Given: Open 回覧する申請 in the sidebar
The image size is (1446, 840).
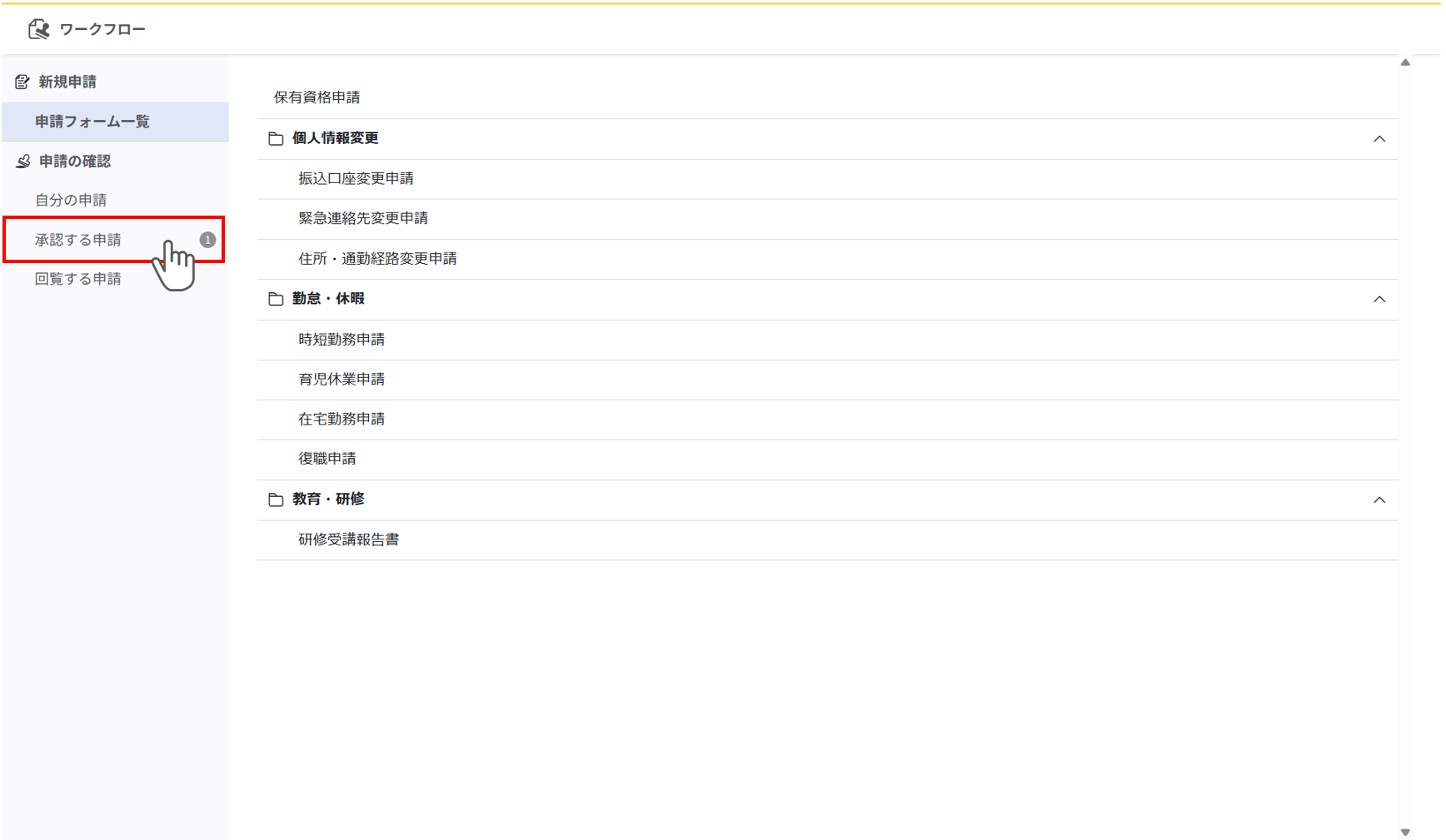Looking at the screenshot, I should click(x=116, y=279).
